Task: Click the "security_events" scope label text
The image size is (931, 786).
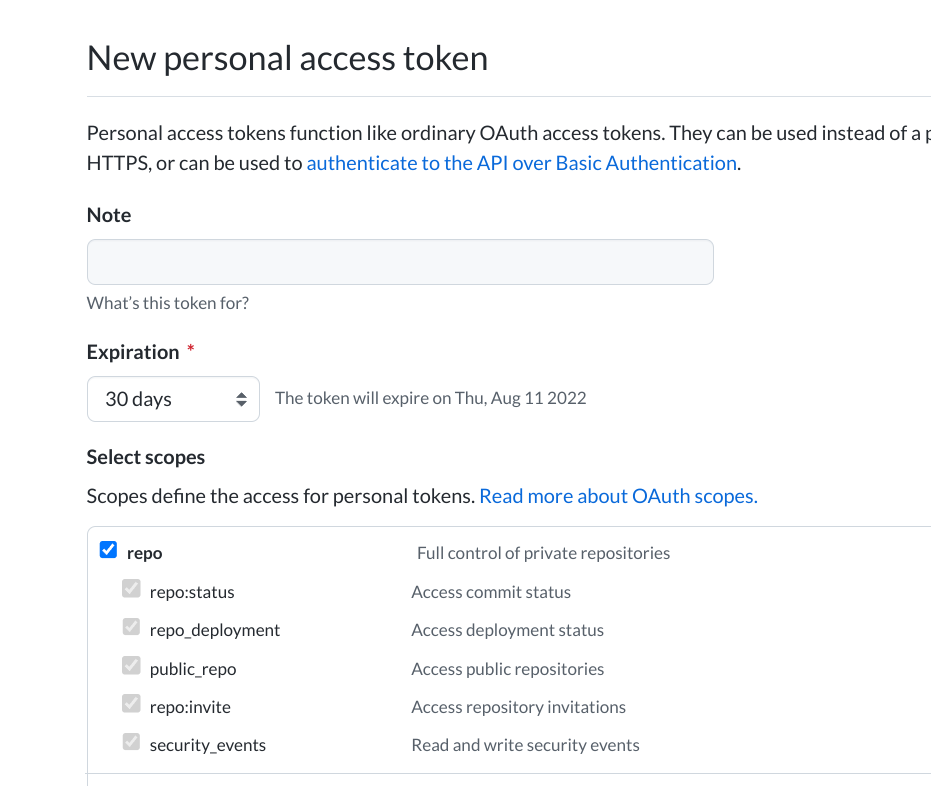Action: pos(208,745)
